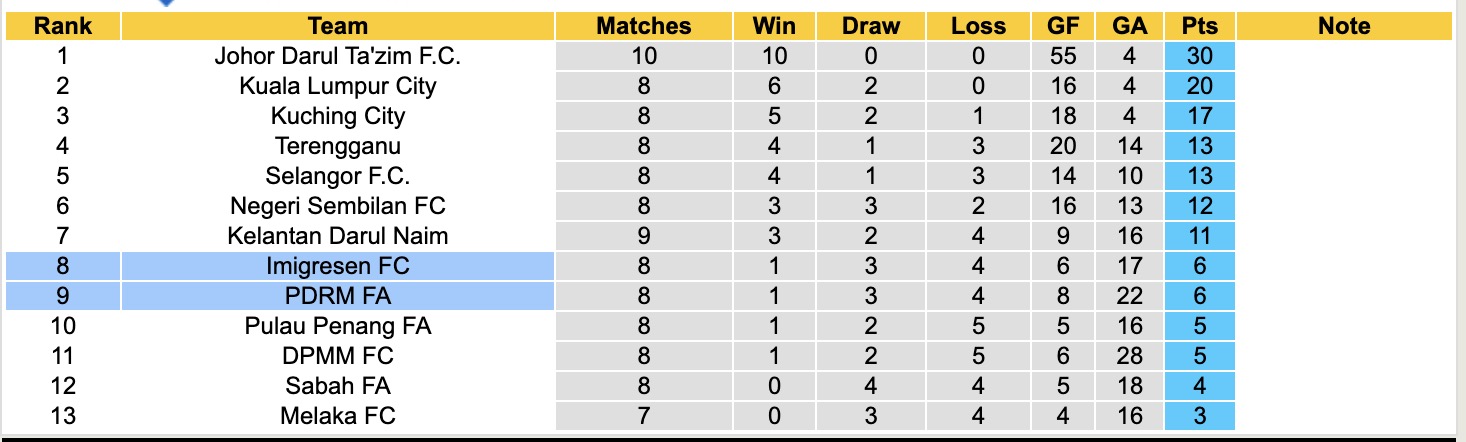Click the Pts column header
1466x442 pixels.
[1199, 26]
